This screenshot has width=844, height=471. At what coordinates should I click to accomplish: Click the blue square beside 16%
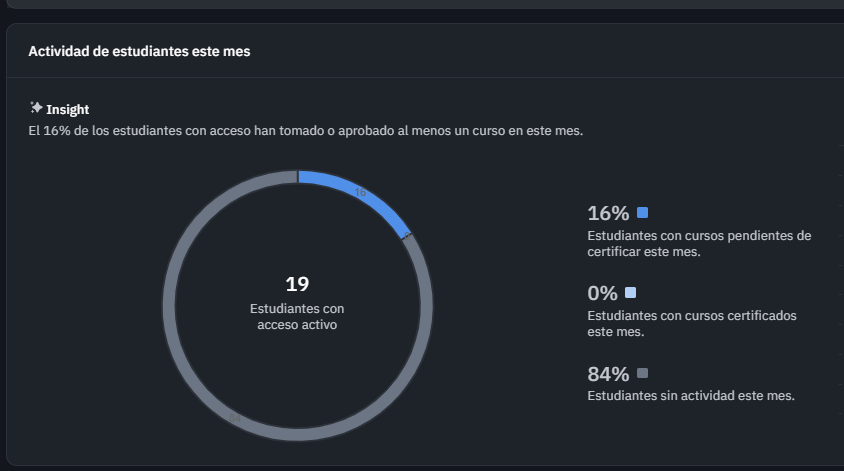point(642,212)
